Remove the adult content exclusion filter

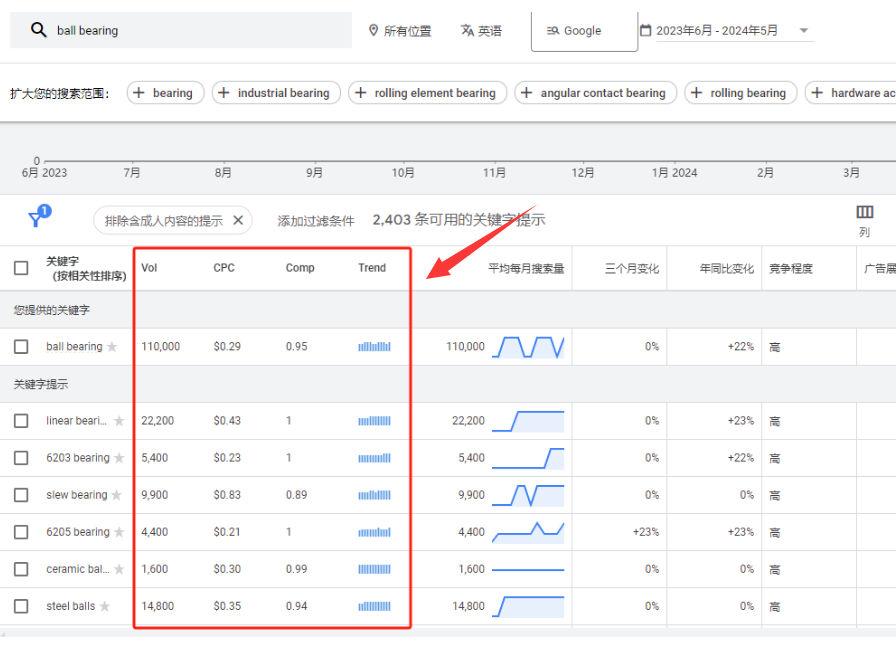(238, 220)
